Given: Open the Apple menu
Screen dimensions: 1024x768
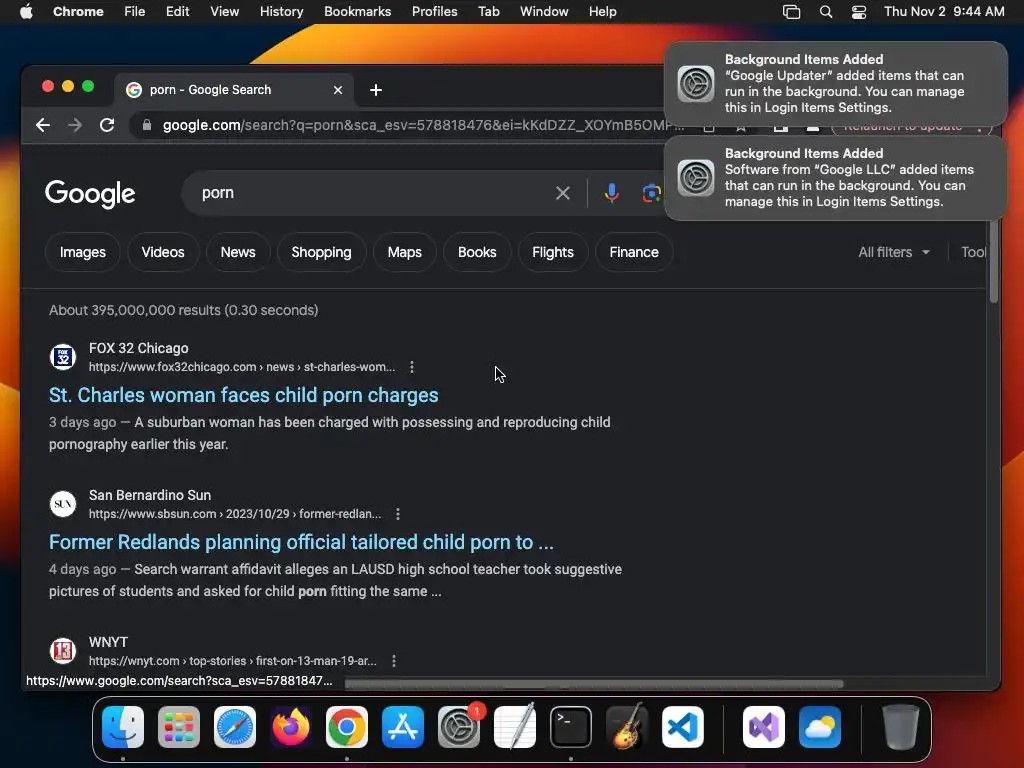Looking at the screenshot, I should point(26,12).
